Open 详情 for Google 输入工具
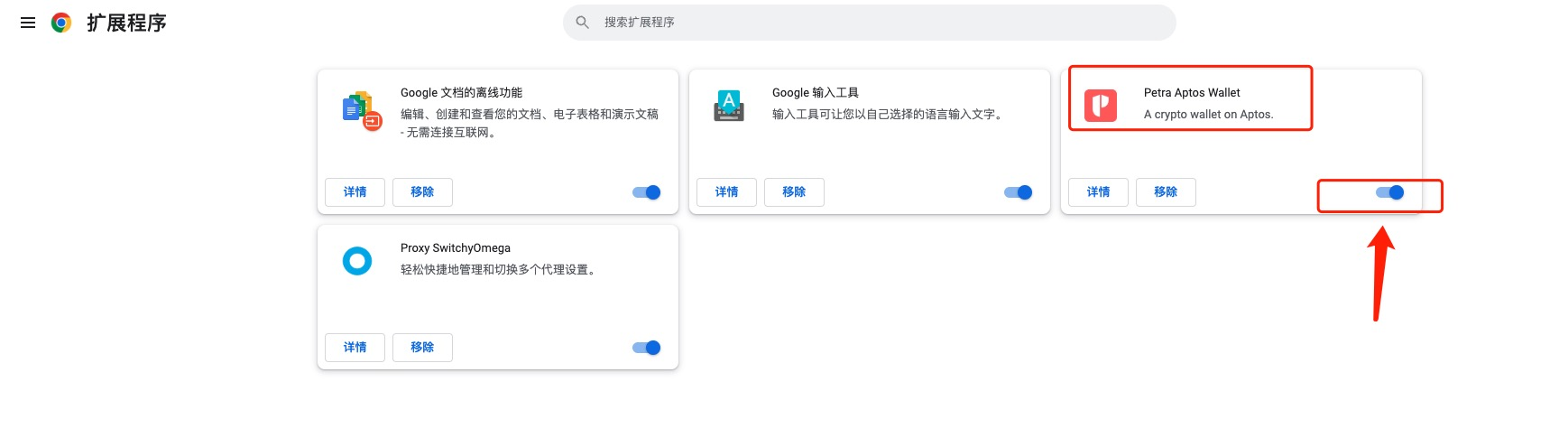This screenshot has height=447, width=1568. 726,192
